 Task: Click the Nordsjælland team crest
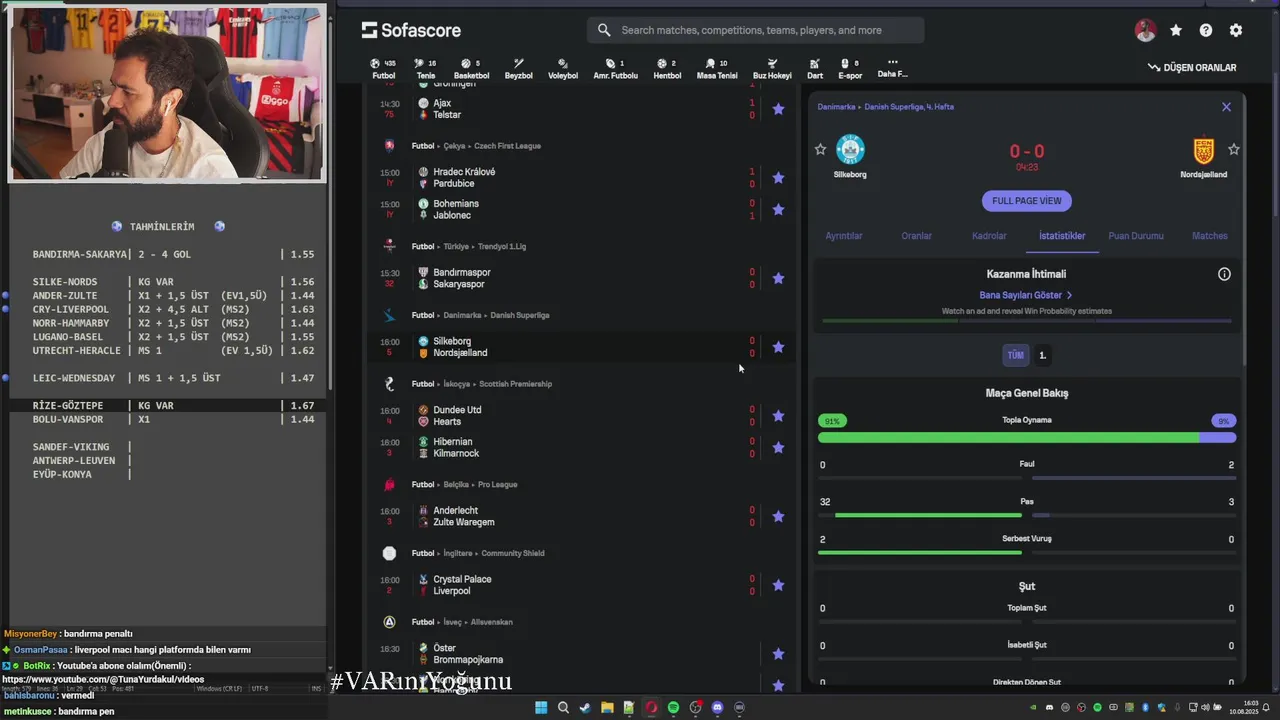(x=1203, y=151)
